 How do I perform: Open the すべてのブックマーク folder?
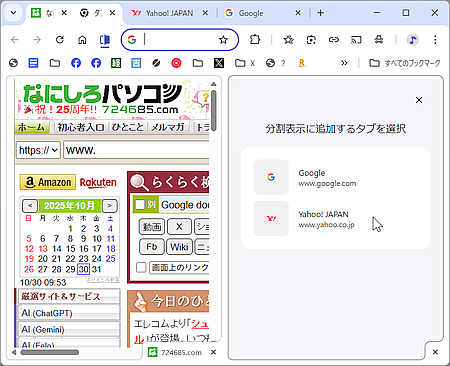(x=405, y=63)
